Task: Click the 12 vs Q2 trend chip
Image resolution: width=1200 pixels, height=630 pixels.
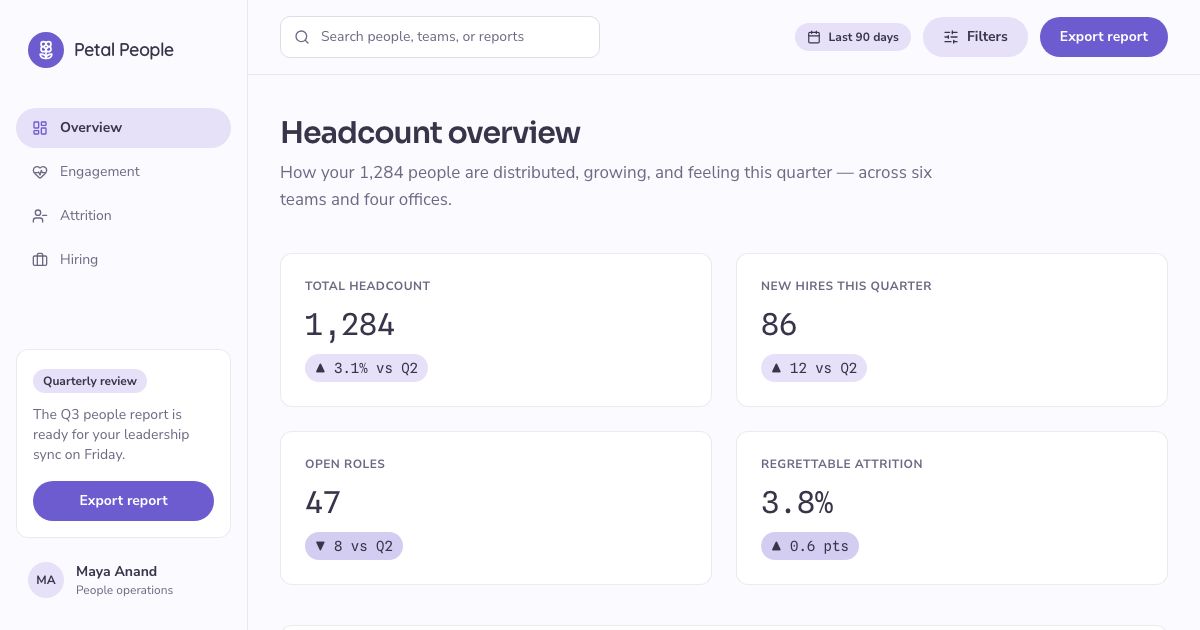Action: (814, 368)
